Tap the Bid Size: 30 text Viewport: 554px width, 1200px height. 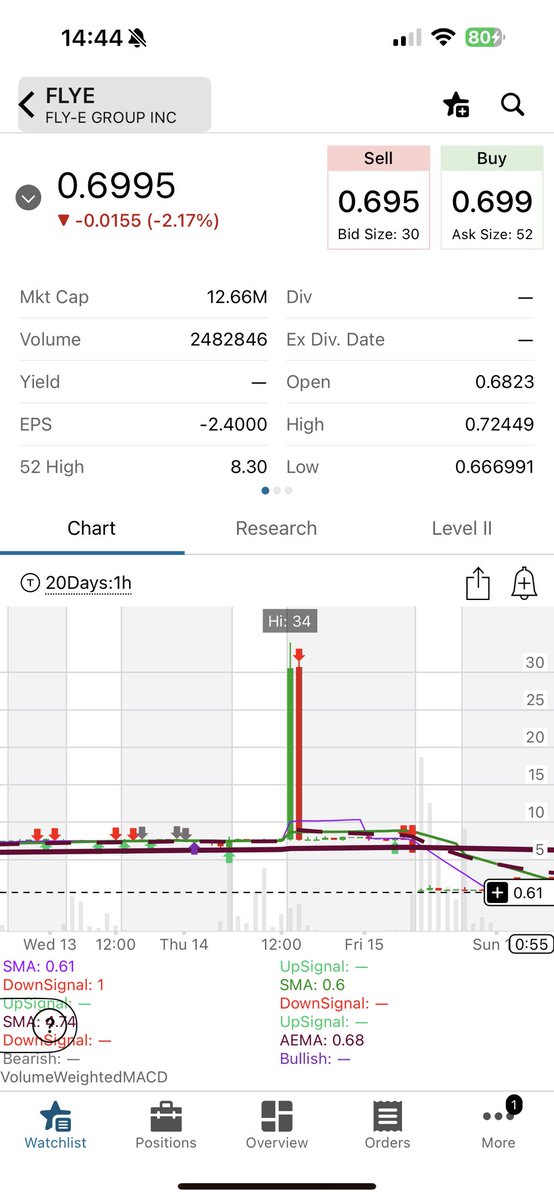coord(379,235)
